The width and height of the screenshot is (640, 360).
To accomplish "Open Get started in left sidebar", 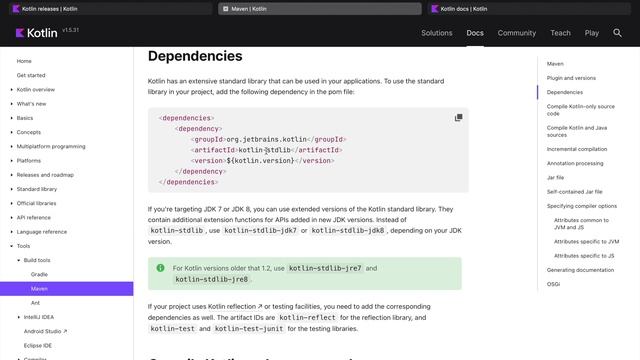I will (x=31, y=75).
